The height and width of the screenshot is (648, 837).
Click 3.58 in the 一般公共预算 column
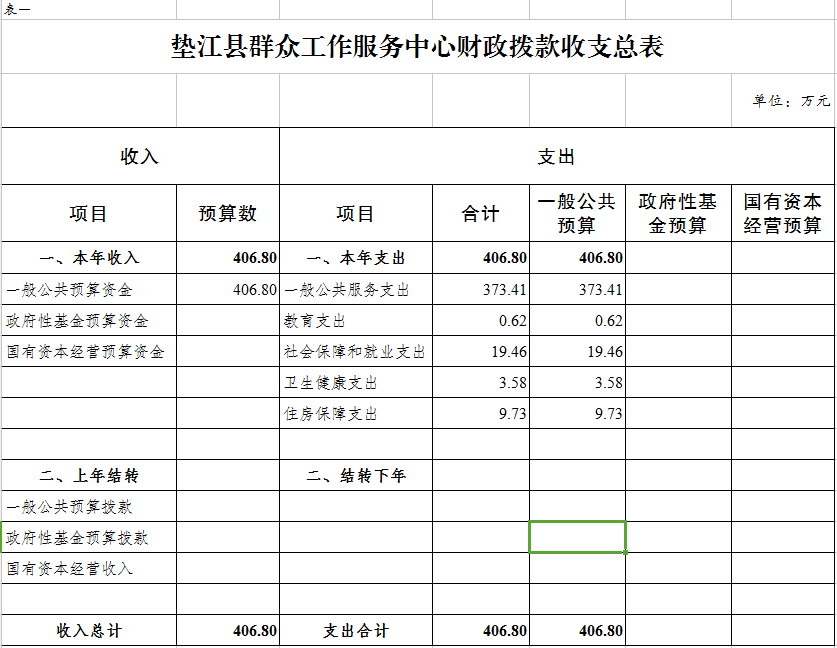point(577,383)
